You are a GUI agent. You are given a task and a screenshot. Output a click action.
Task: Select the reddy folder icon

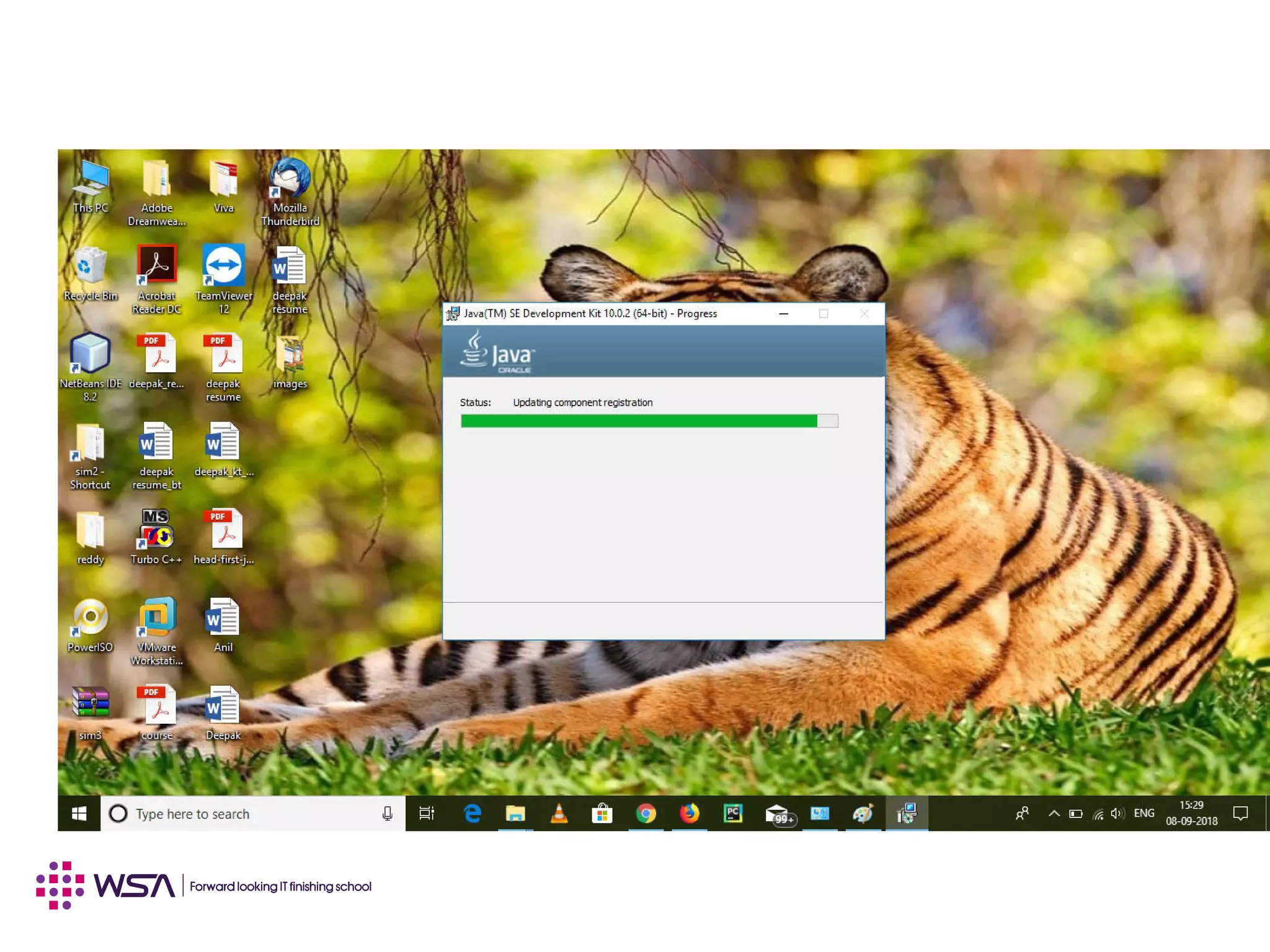91,537
